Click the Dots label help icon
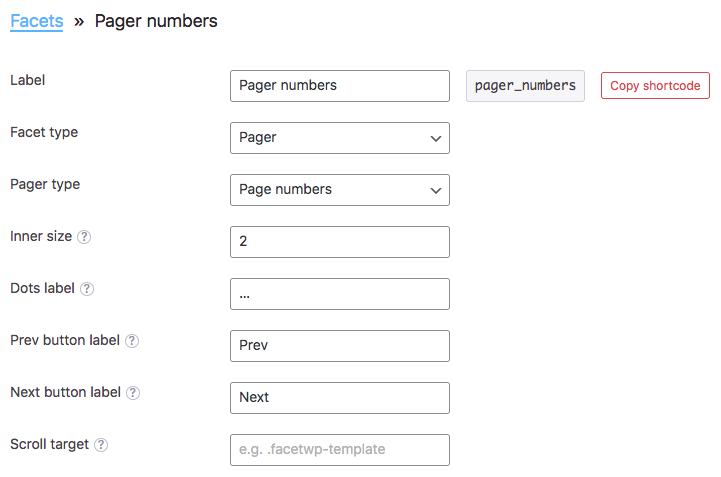 87,289
